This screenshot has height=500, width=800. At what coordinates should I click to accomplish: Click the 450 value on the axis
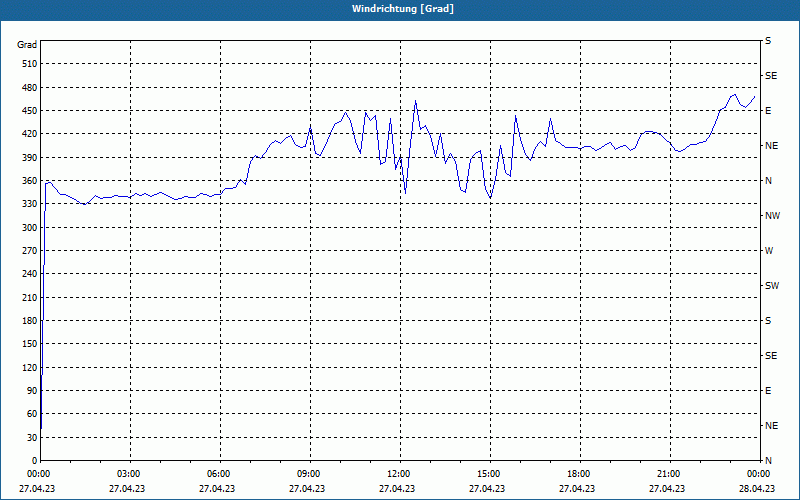(30, 111)
